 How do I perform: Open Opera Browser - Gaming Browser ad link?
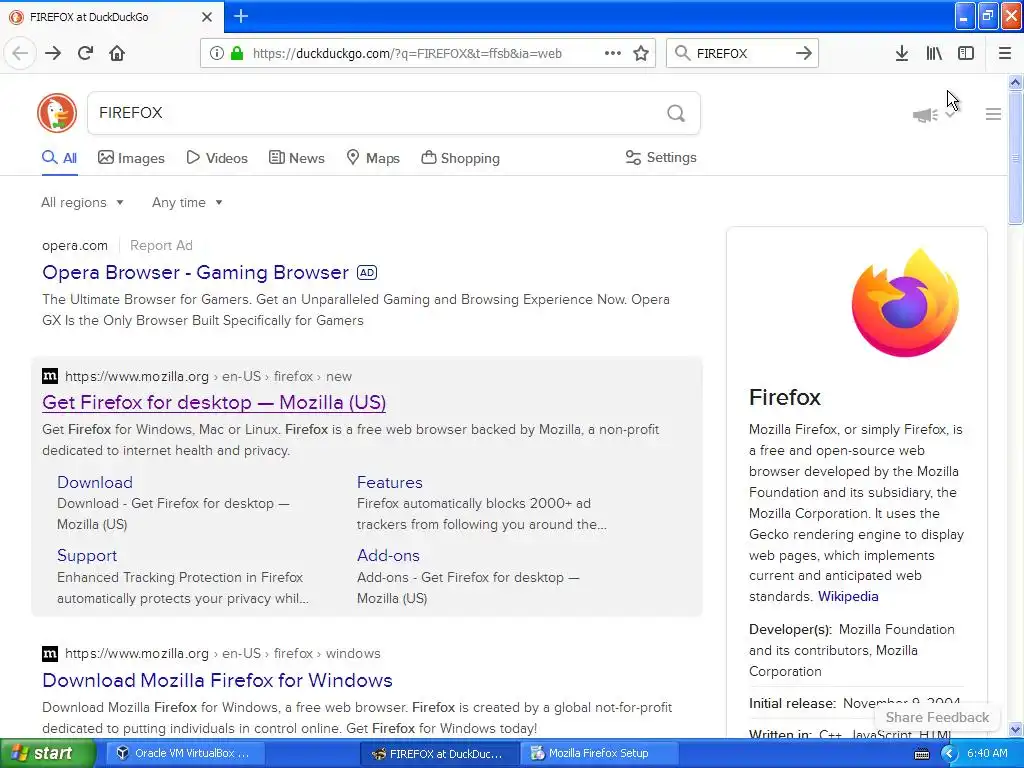[x=195, y=272]
